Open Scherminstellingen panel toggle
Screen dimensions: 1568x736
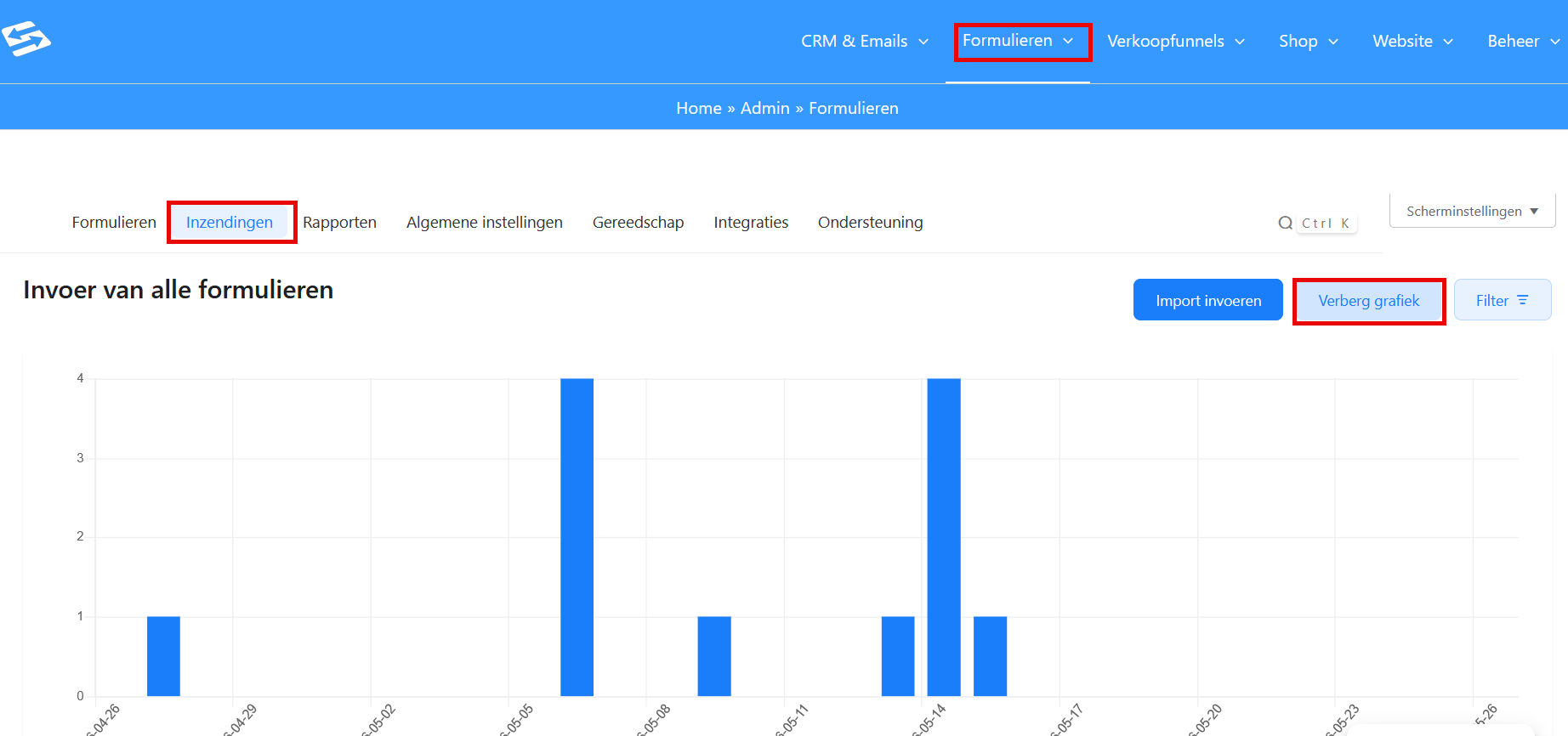tap(1472, 211)
